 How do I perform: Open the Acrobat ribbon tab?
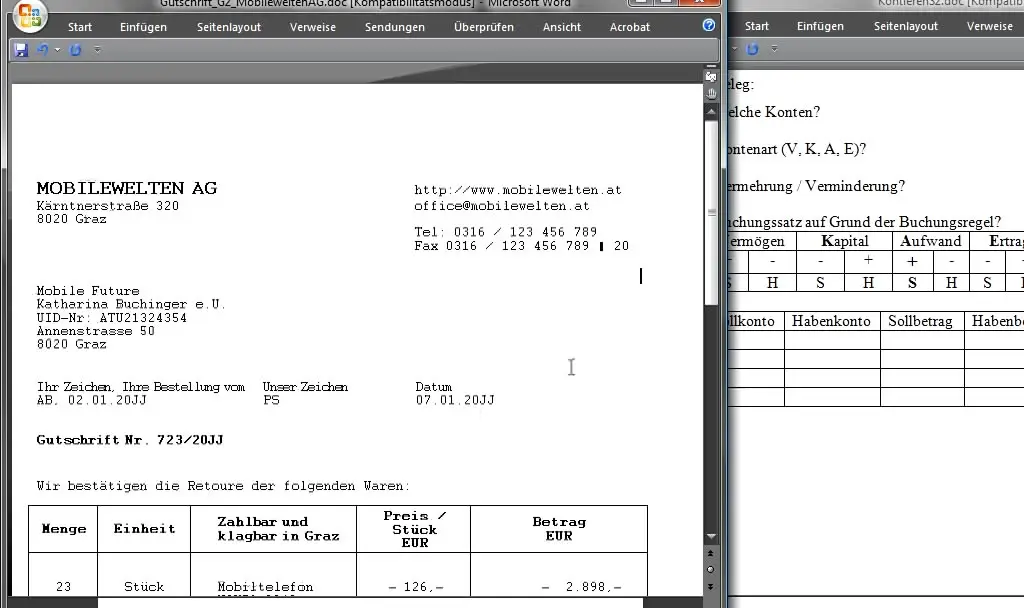pos(630,27)
